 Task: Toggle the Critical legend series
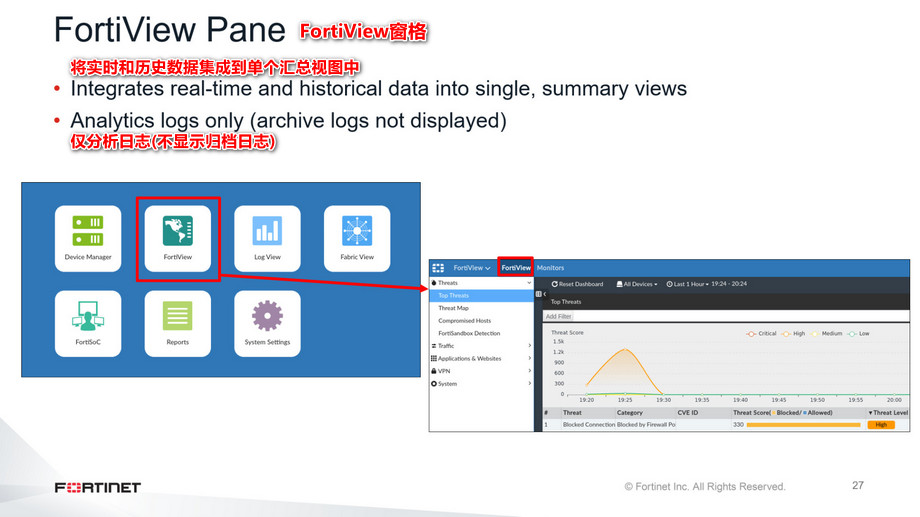(762, 333)
